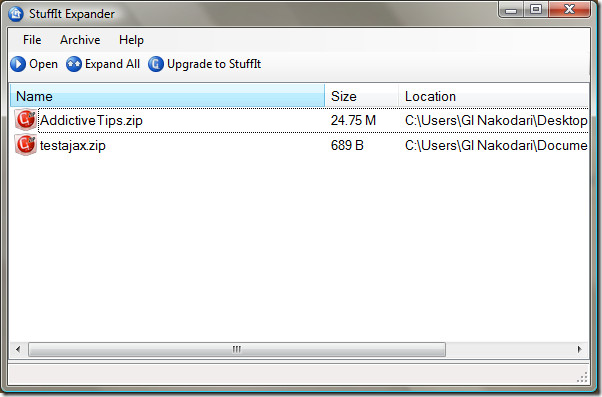This screenshot has width=602, height=397.
Task: Click the Expand All toolbar label
Action: pos(112,64)
